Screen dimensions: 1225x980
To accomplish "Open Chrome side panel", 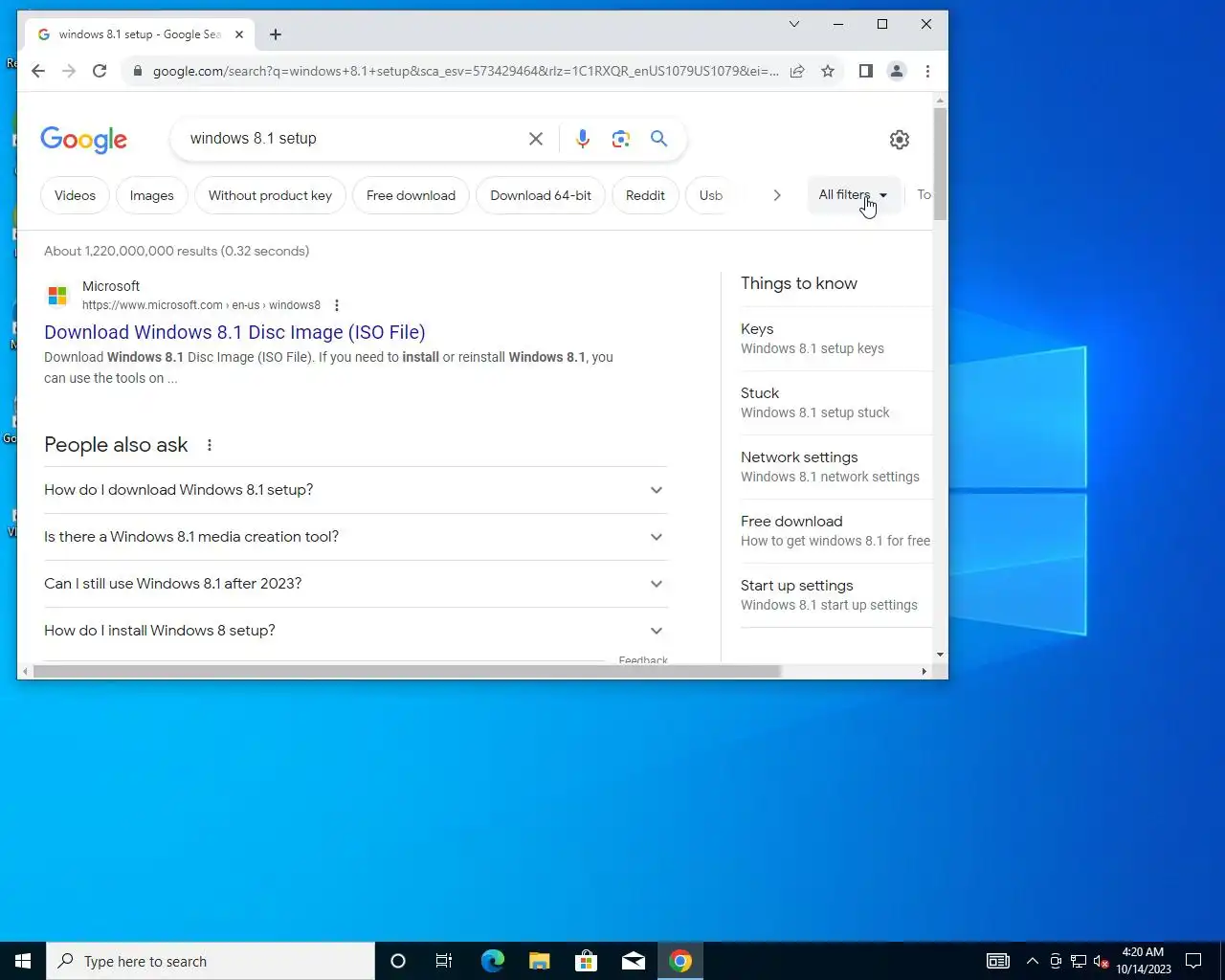I will 866,71.
